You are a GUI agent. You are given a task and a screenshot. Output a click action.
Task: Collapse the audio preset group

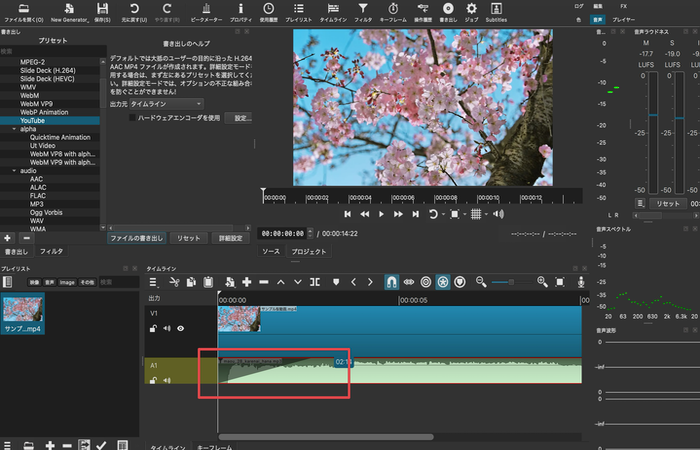[12, 171]
